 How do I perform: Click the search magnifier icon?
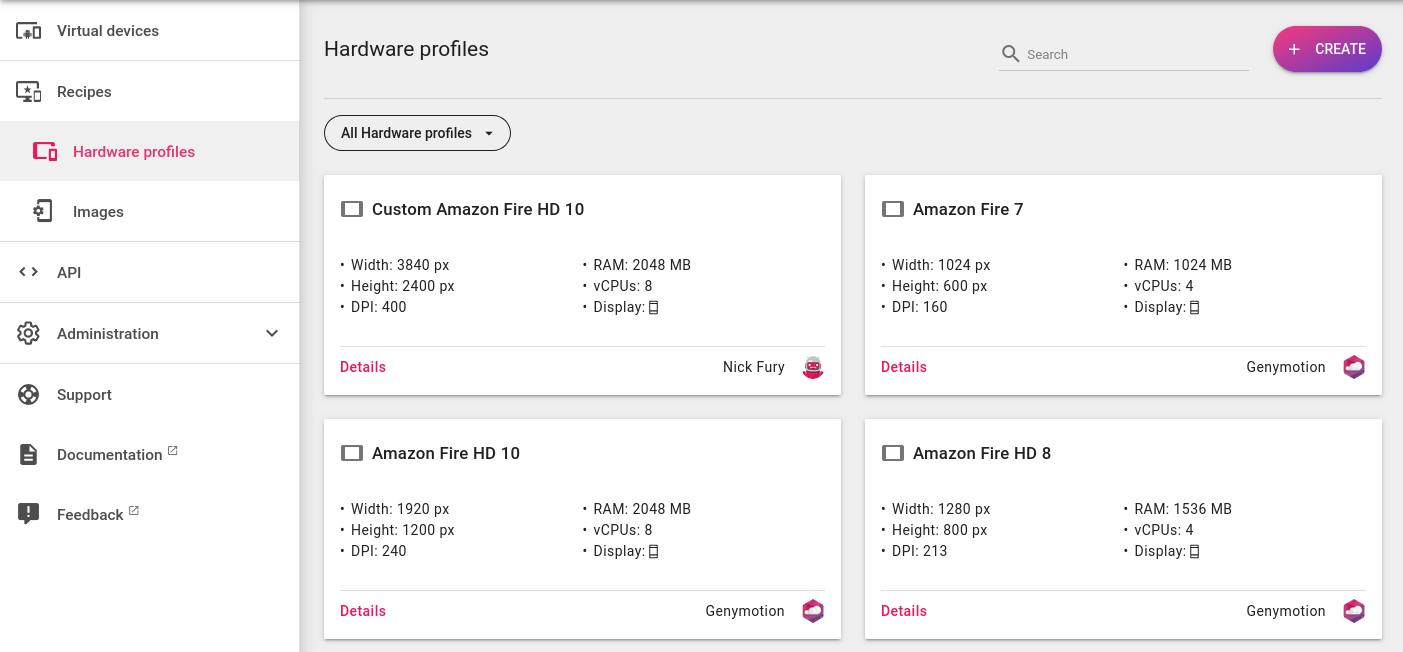coord(1011,54)
